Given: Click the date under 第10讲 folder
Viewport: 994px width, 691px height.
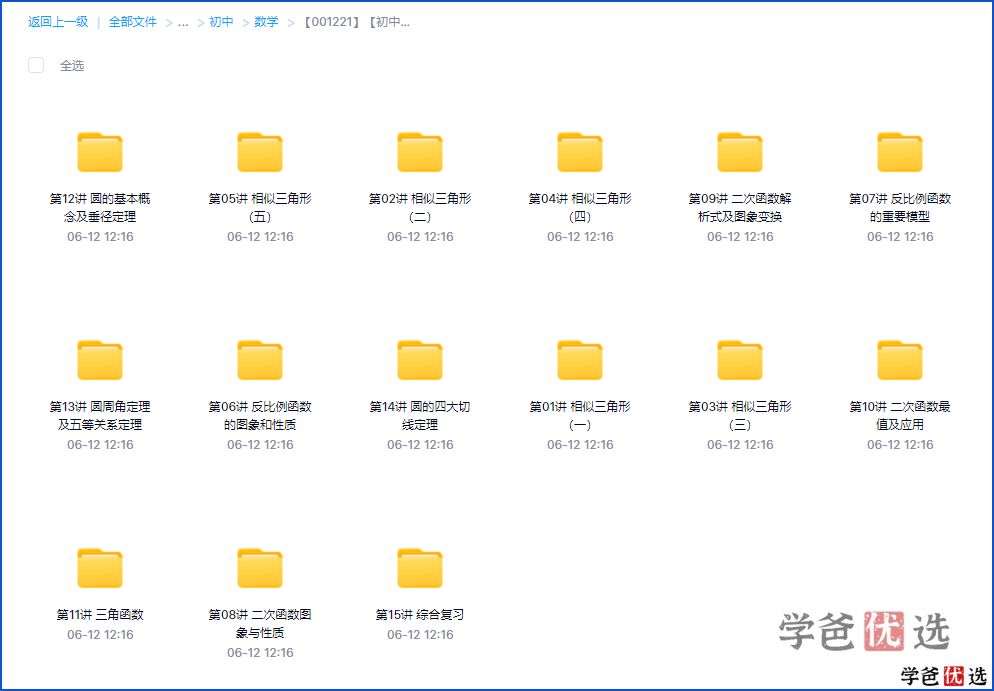Looking at the screenshot, I should pos(900,444).
